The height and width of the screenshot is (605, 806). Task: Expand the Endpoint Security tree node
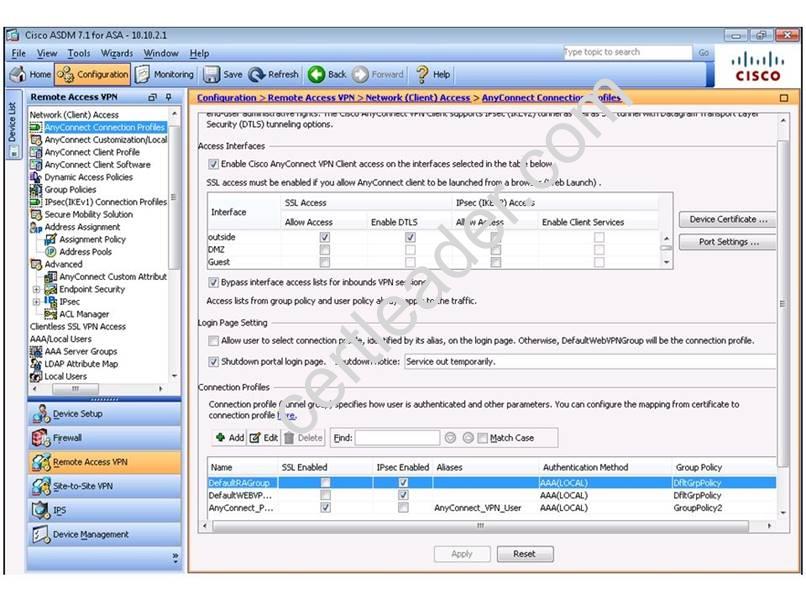(36, 289)
